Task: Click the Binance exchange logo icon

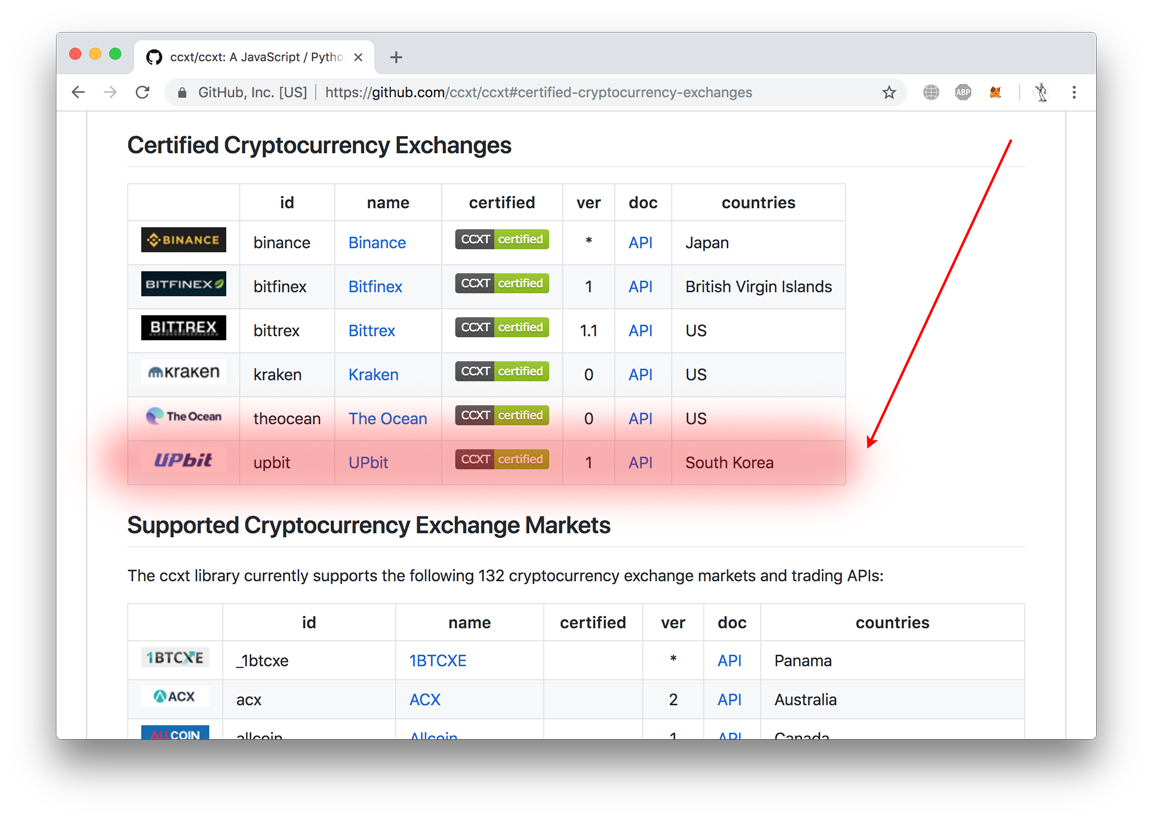Action: point(183,240)
